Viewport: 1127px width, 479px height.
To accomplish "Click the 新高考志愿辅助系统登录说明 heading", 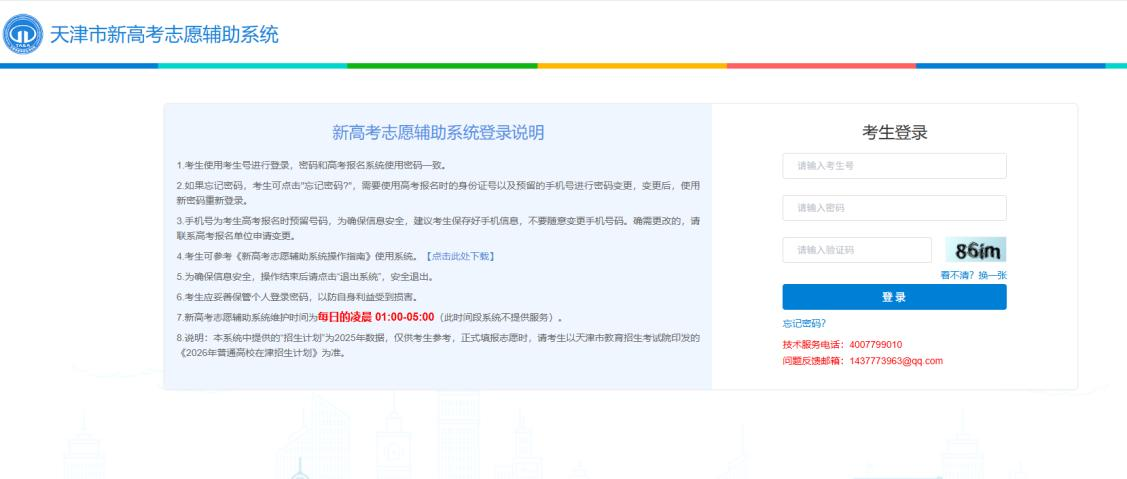I will [x=438, y=132].
